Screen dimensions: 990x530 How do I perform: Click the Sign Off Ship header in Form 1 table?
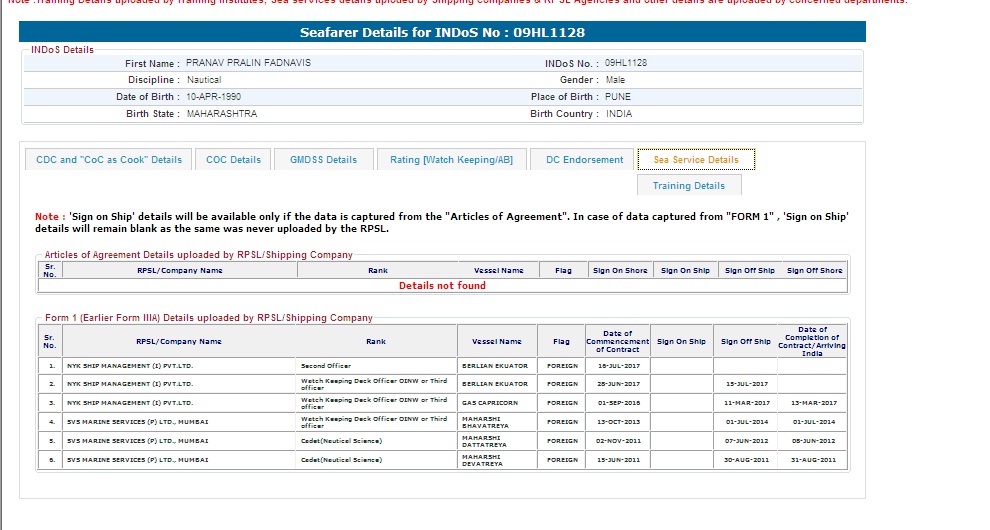(x=746, y=341)
